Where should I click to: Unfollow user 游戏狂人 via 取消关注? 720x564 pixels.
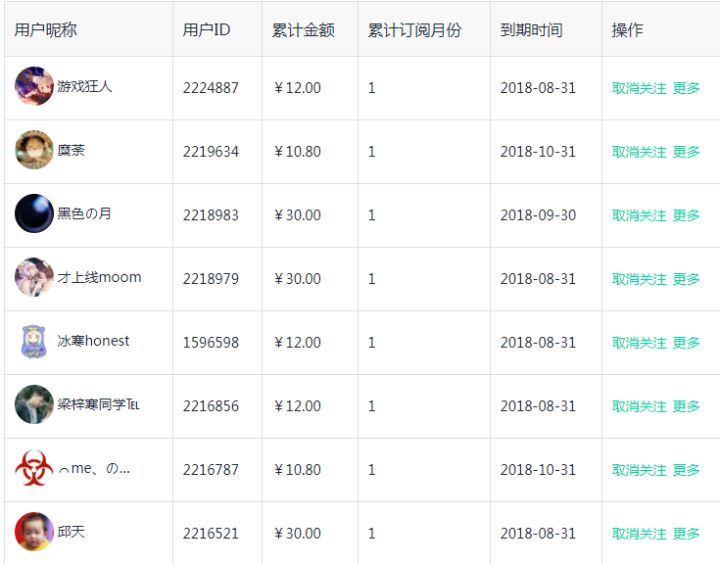coord(638,88)
